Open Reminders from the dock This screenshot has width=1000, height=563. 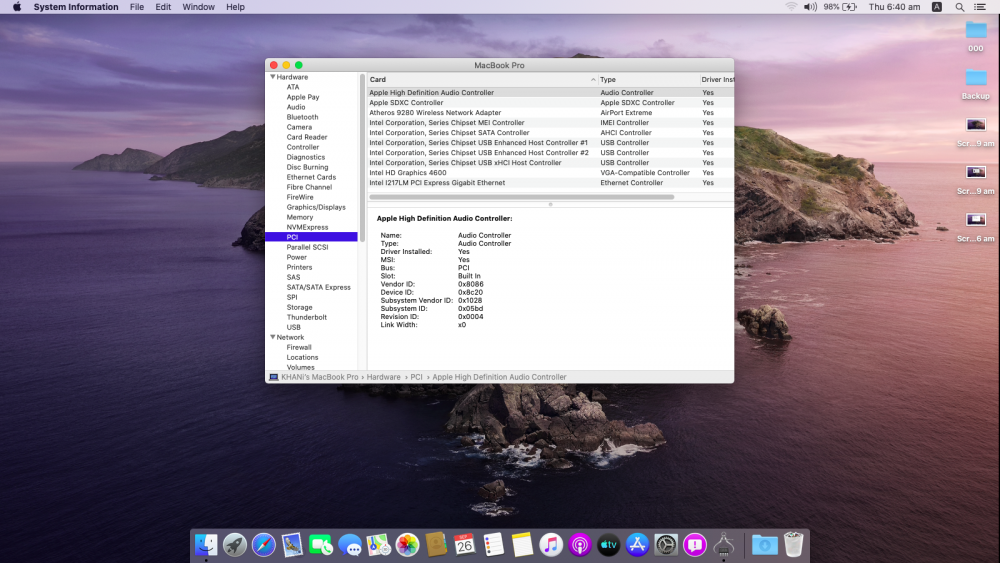pyautogui.click(x=493, y=545)
